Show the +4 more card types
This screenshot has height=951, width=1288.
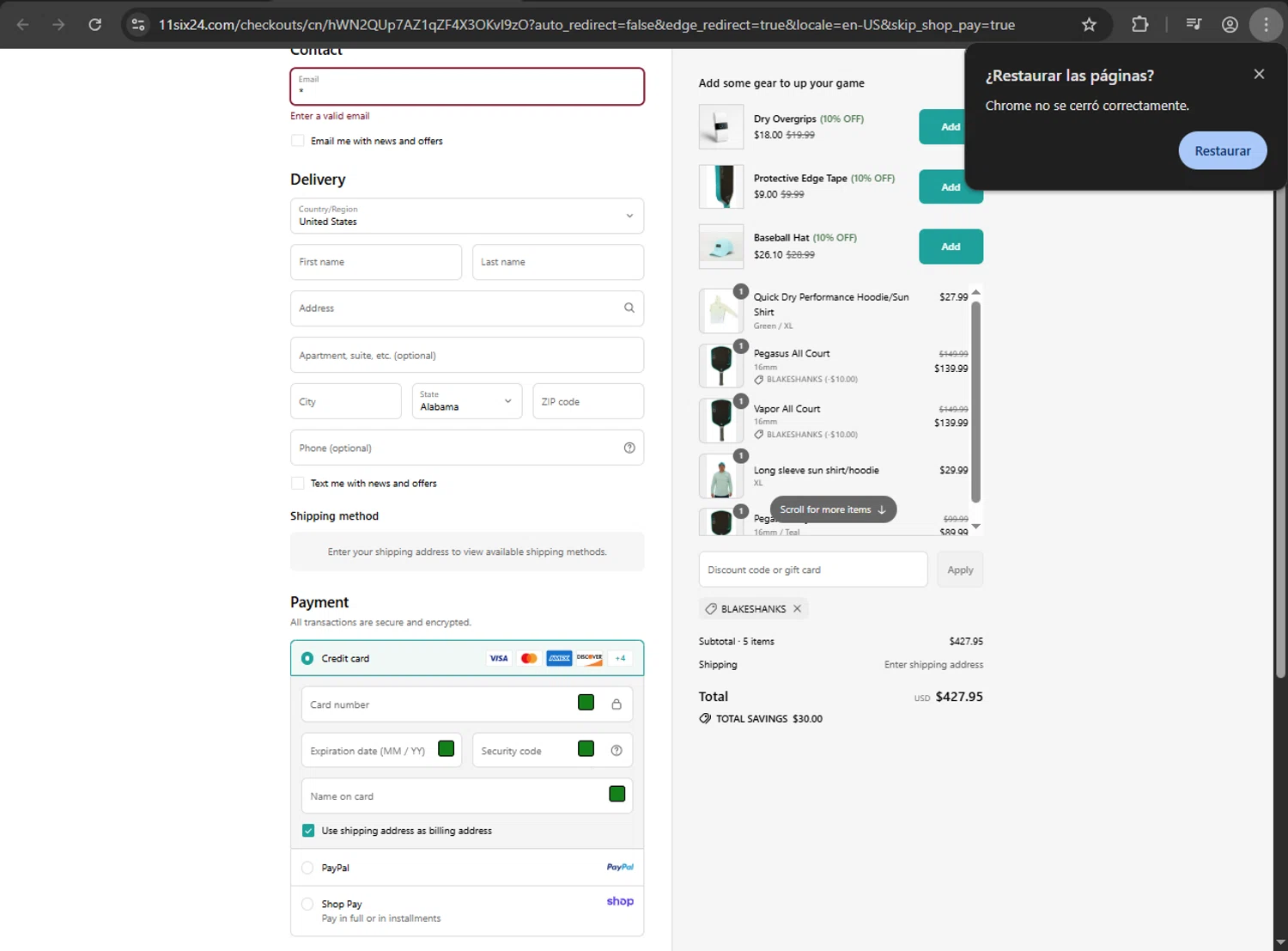[620, 658]
